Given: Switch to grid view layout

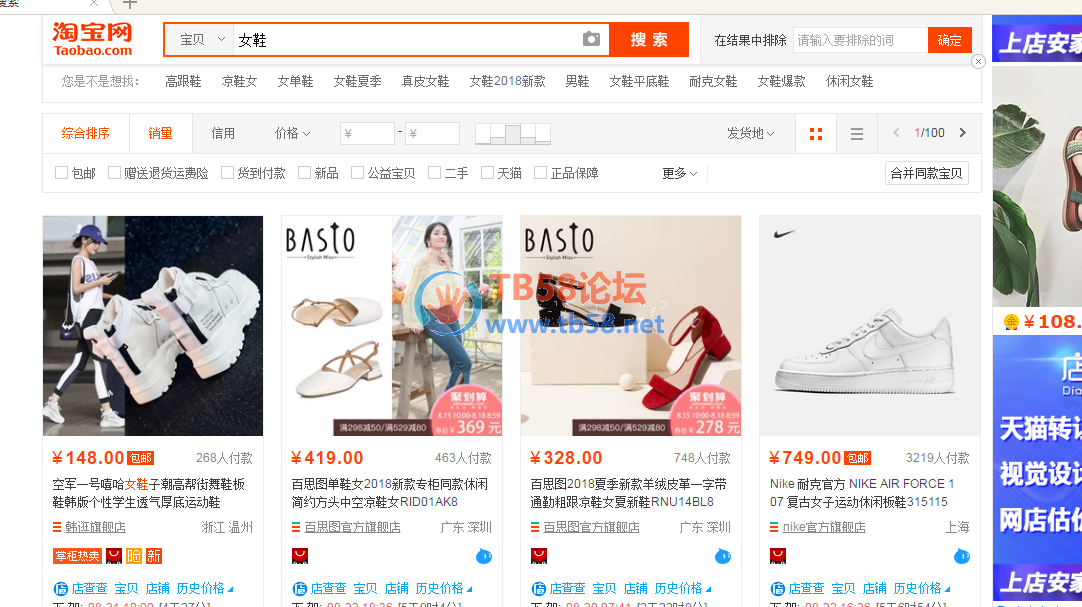Looking at the screenshot, I should coord(816,134).
